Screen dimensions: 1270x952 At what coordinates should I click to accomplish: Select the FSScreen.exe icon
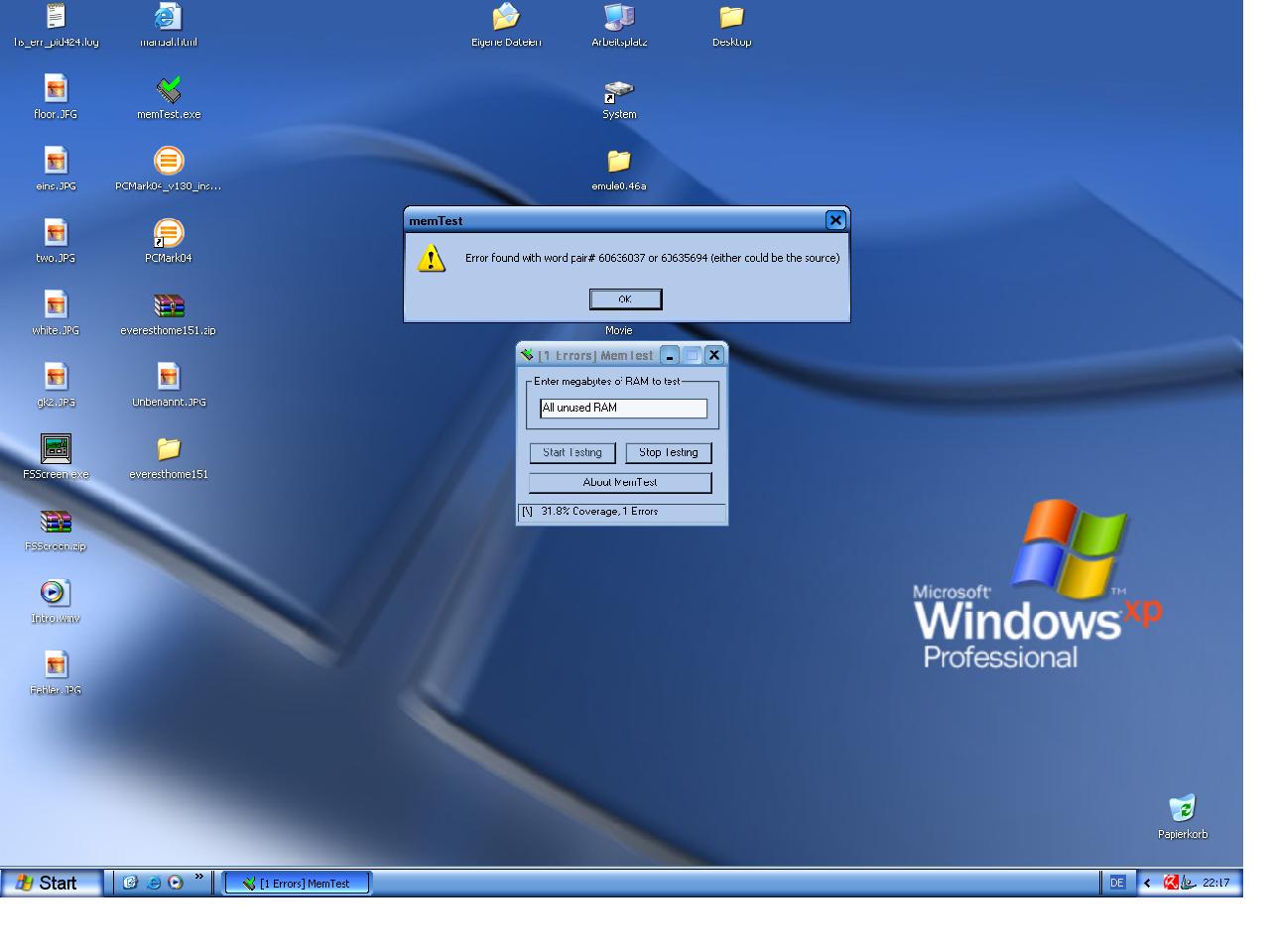[56, 449]
